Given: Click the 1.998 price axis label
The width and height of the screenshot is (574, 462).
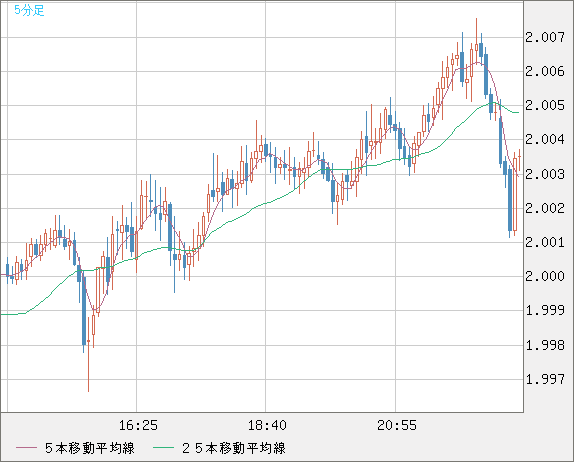Looking at the screenshot, I should [x=545, y=345].
